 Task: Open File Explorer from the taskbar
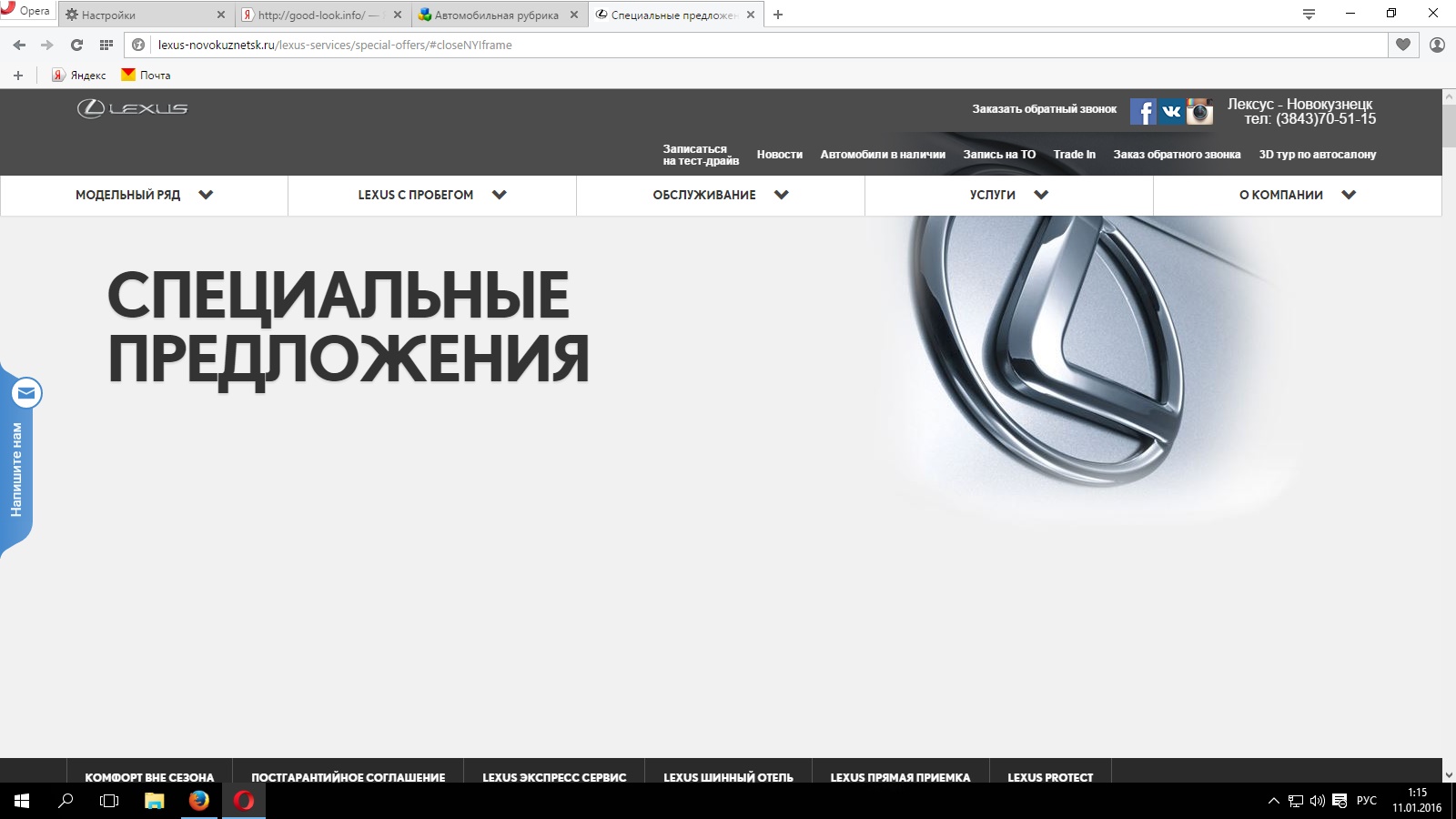(x=155, y=801)
